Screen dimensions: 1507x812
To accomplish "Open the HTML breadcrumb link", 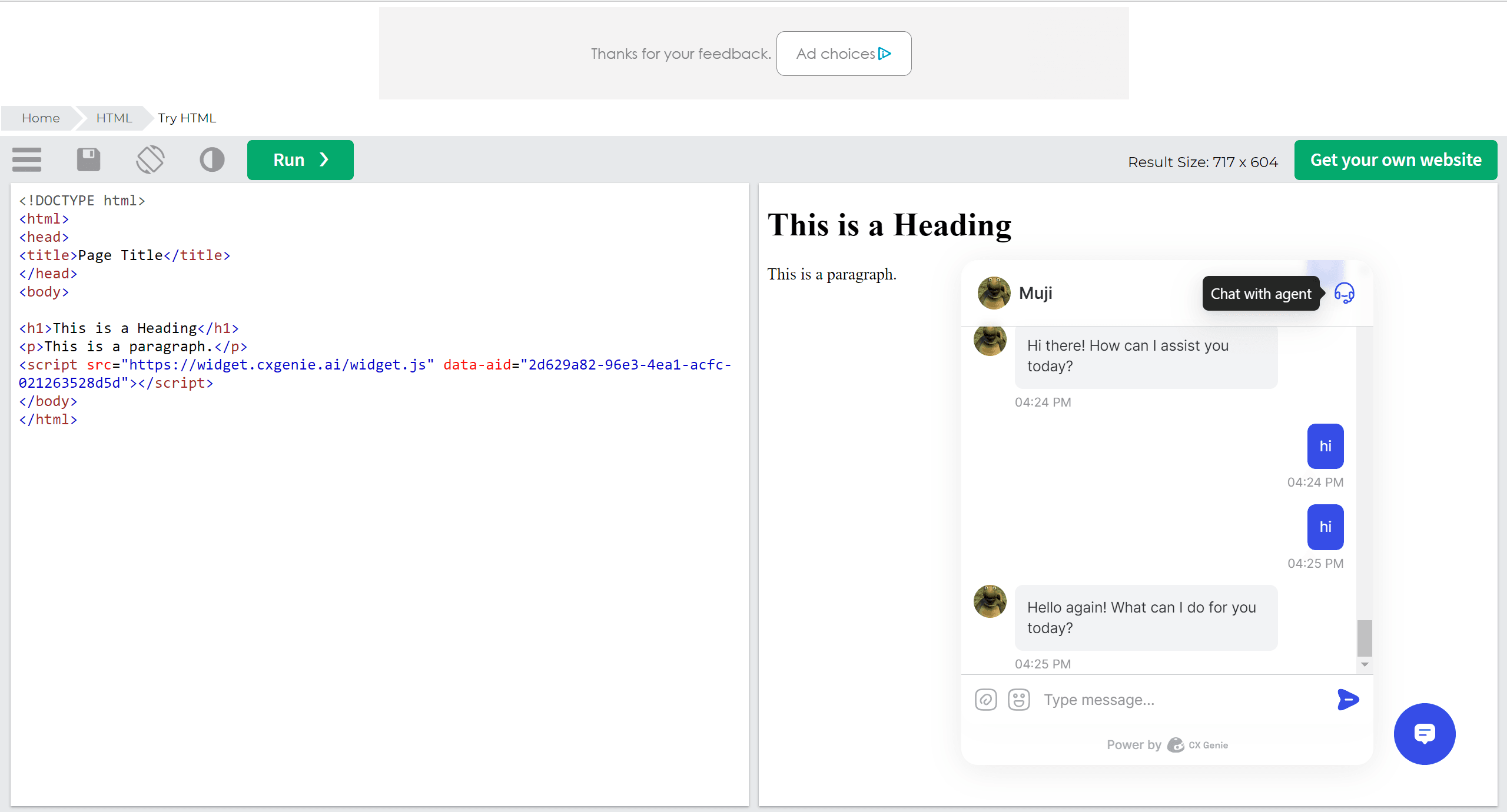I will (114, 118).
